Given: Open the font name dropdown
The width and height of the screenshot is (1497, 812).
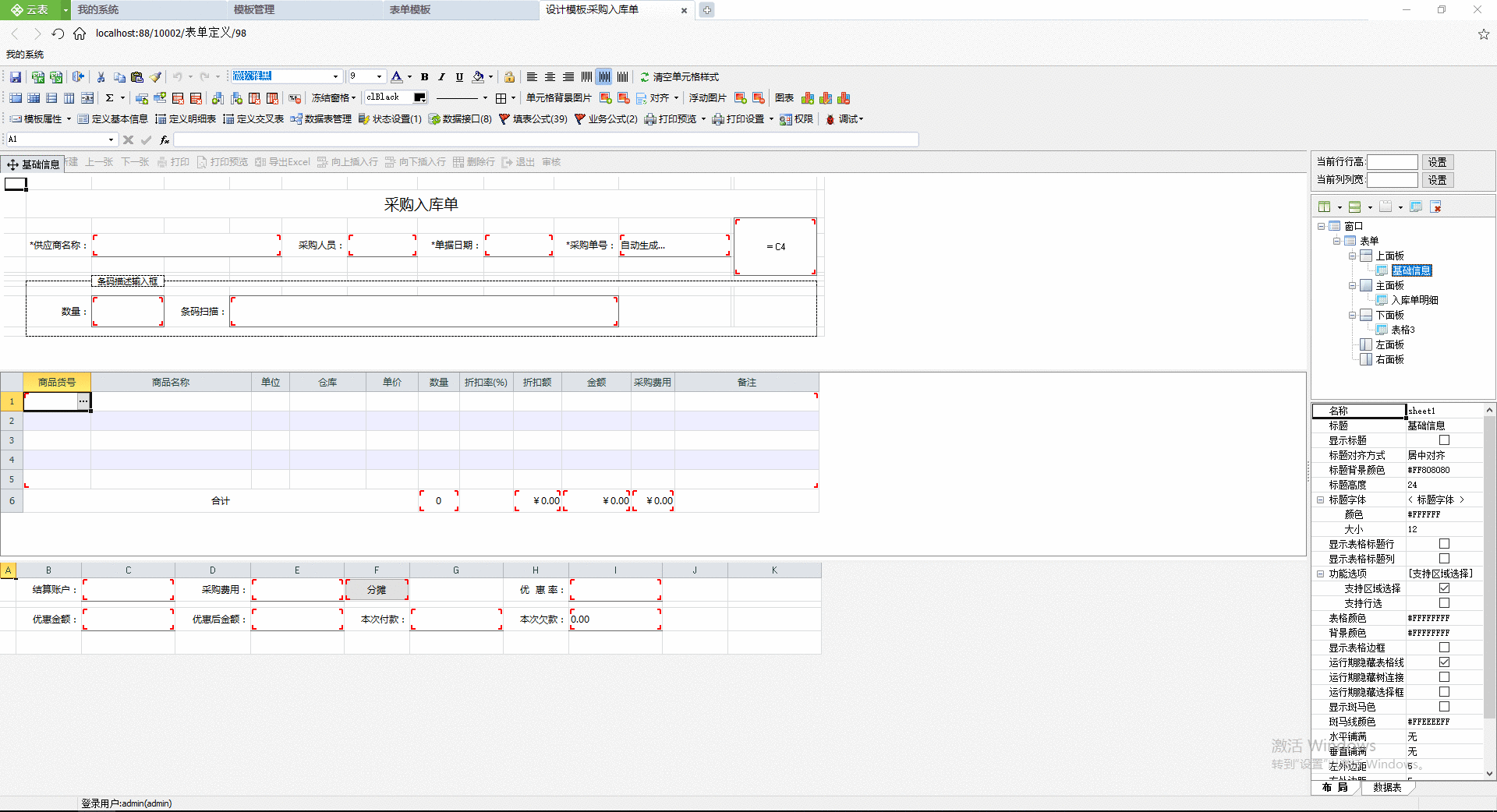Looking at the screenshot, I should click(x=335, y=76).
